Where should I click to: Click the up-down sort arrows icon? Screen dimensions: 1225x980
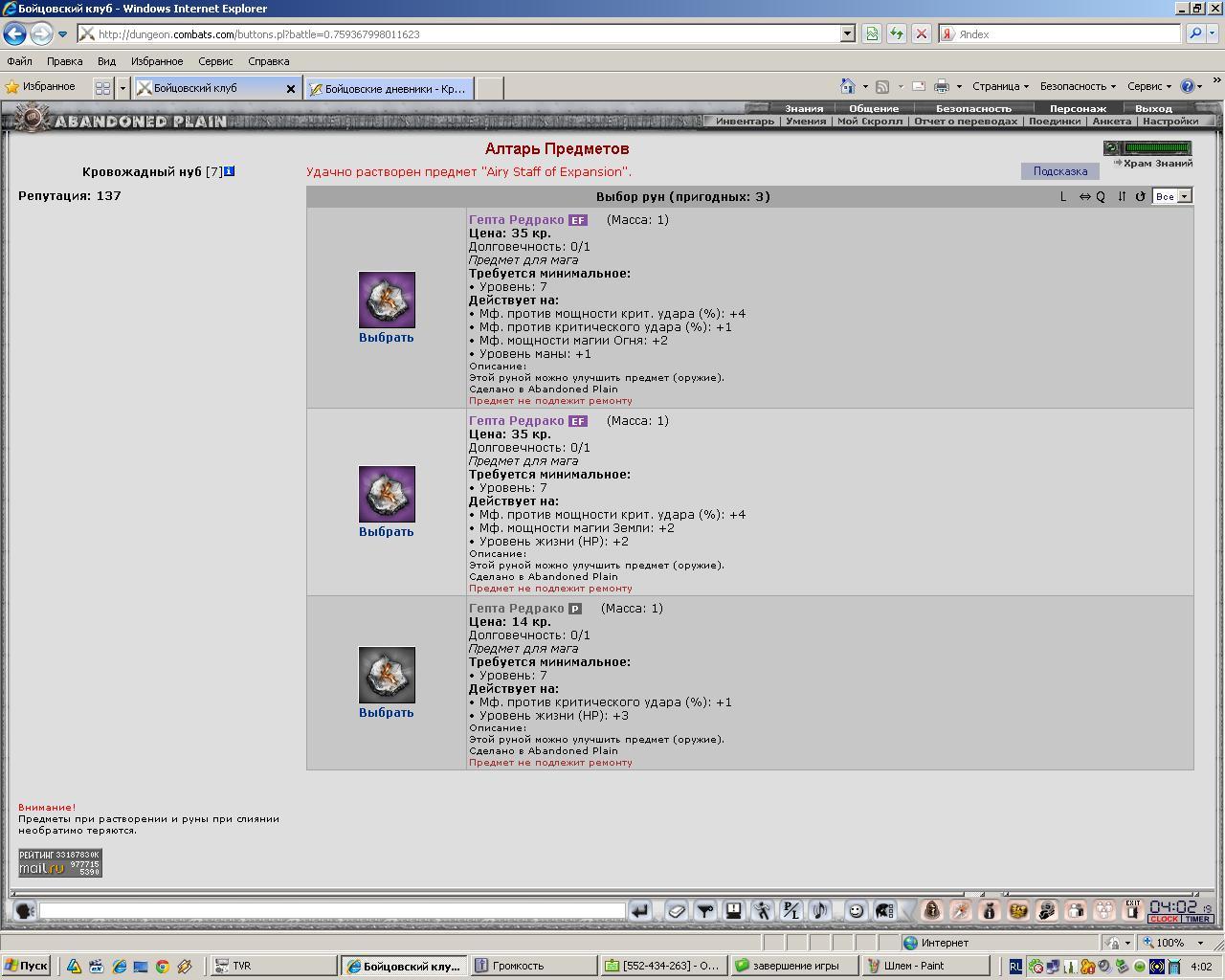[x=1122, y=196]
